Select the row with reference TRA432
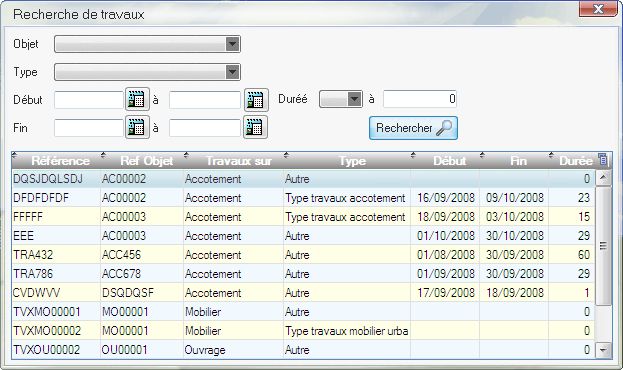Screen dimensions: 623x370 pos(303,255)
